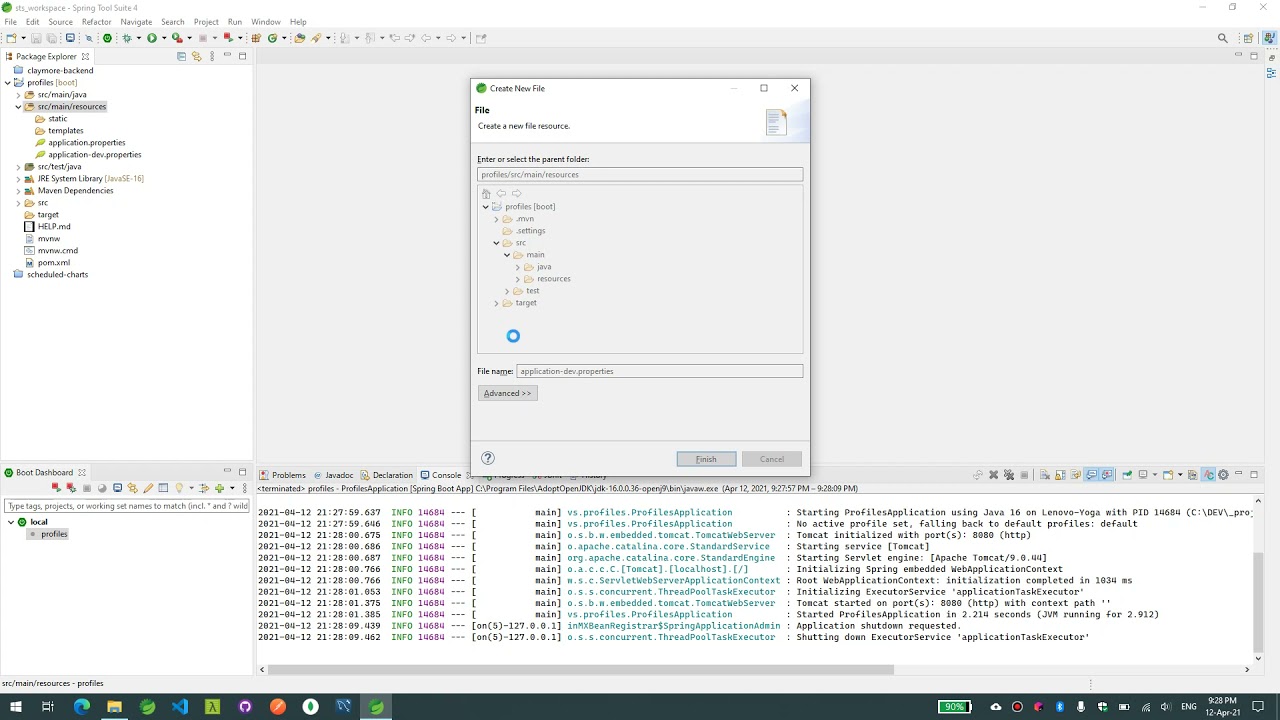Click Collapse All in Package Explorer

[x=181, y=56]
